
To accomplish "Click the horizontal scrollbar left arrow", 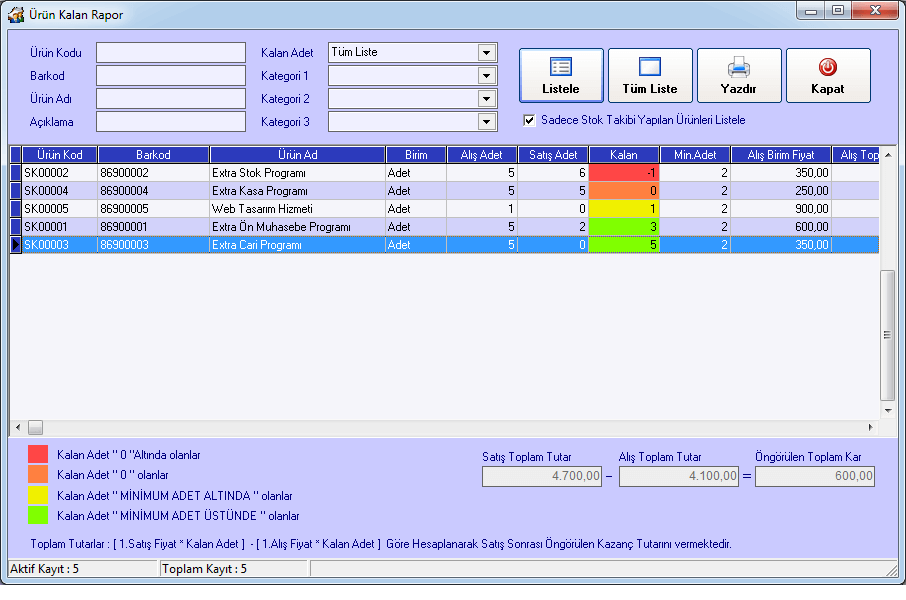I will pos(18,428).
